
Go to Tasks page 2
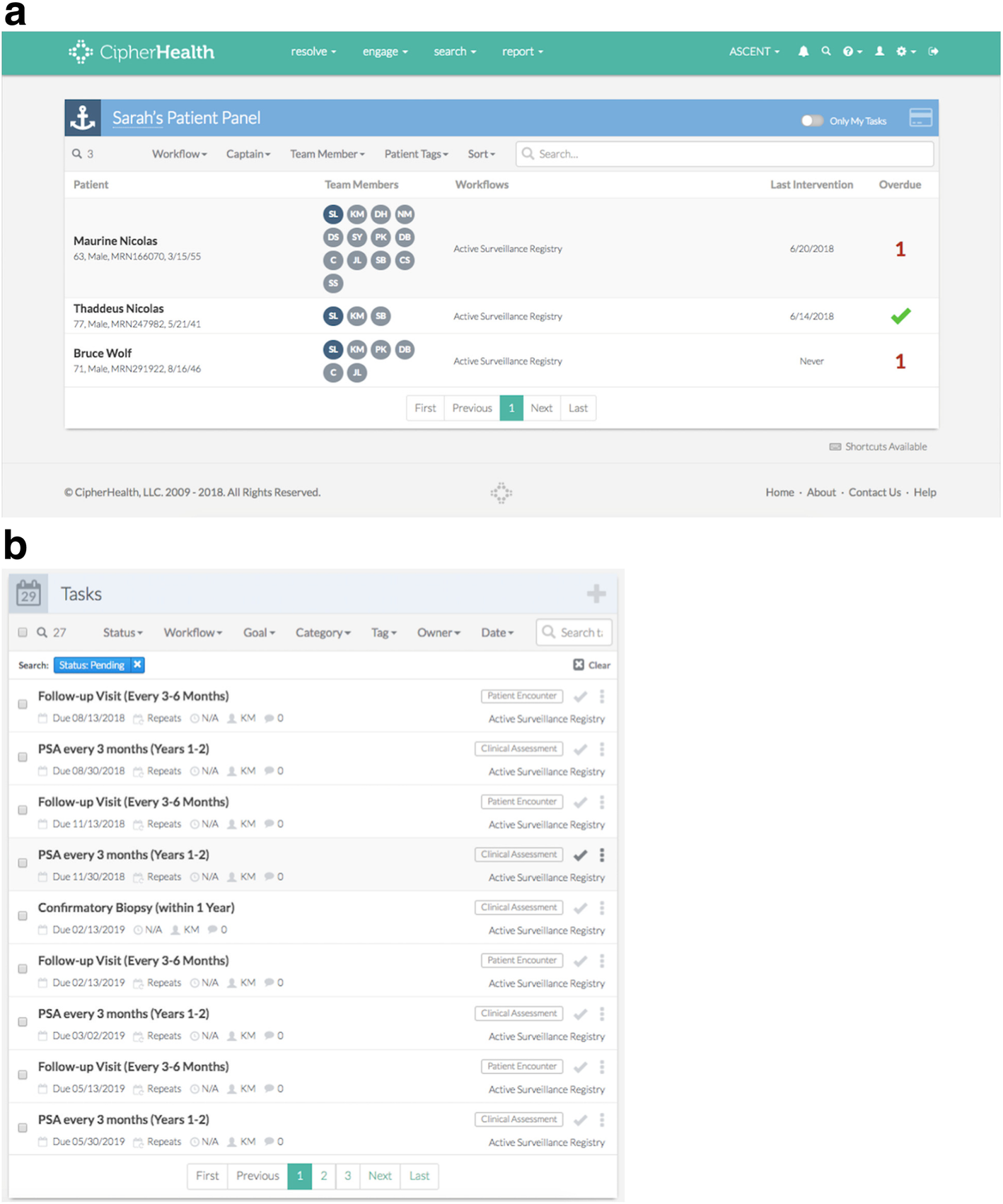(x=323, y=1176)
